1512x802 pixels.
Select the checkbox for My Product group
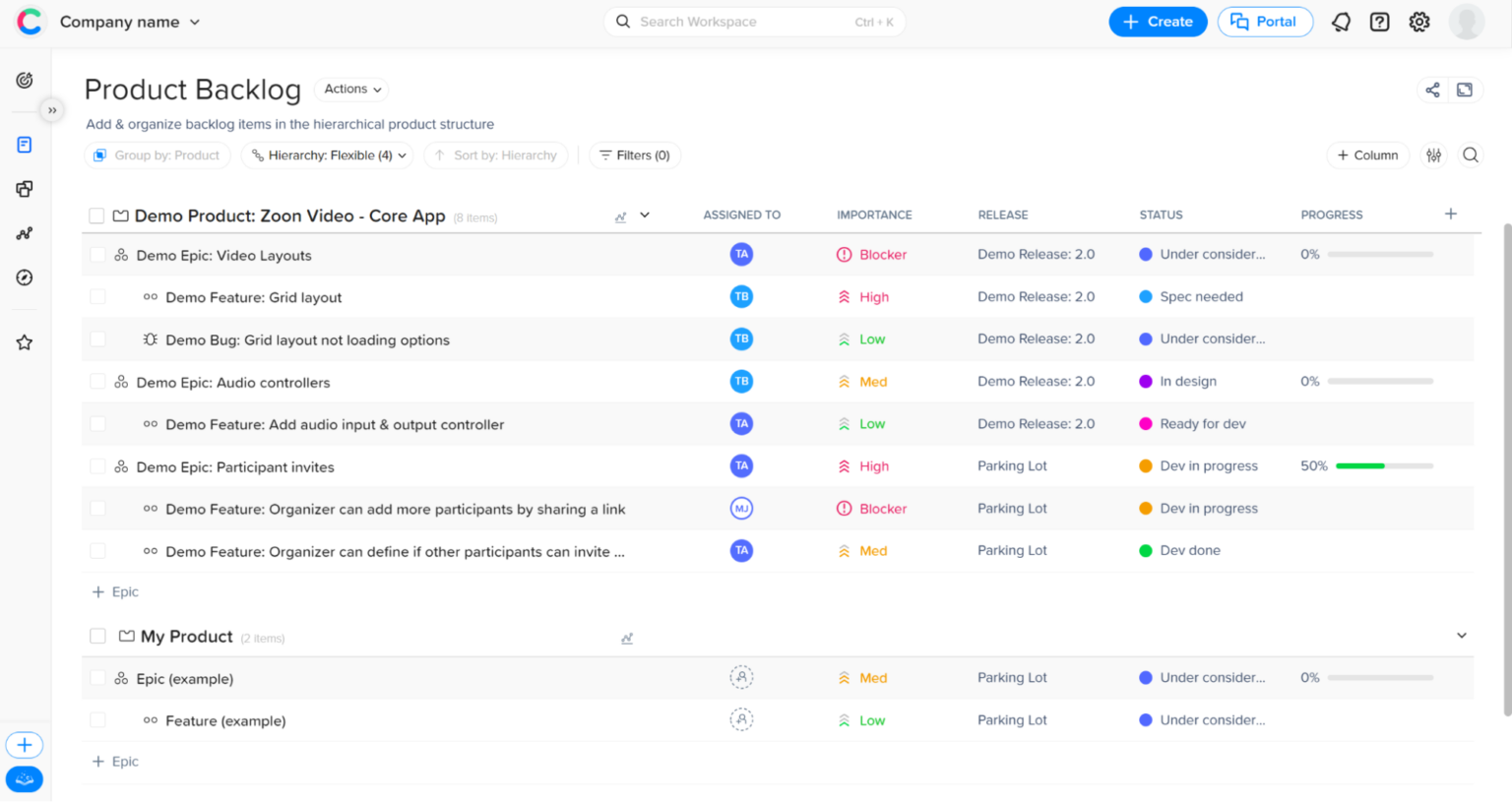point(97,636)
